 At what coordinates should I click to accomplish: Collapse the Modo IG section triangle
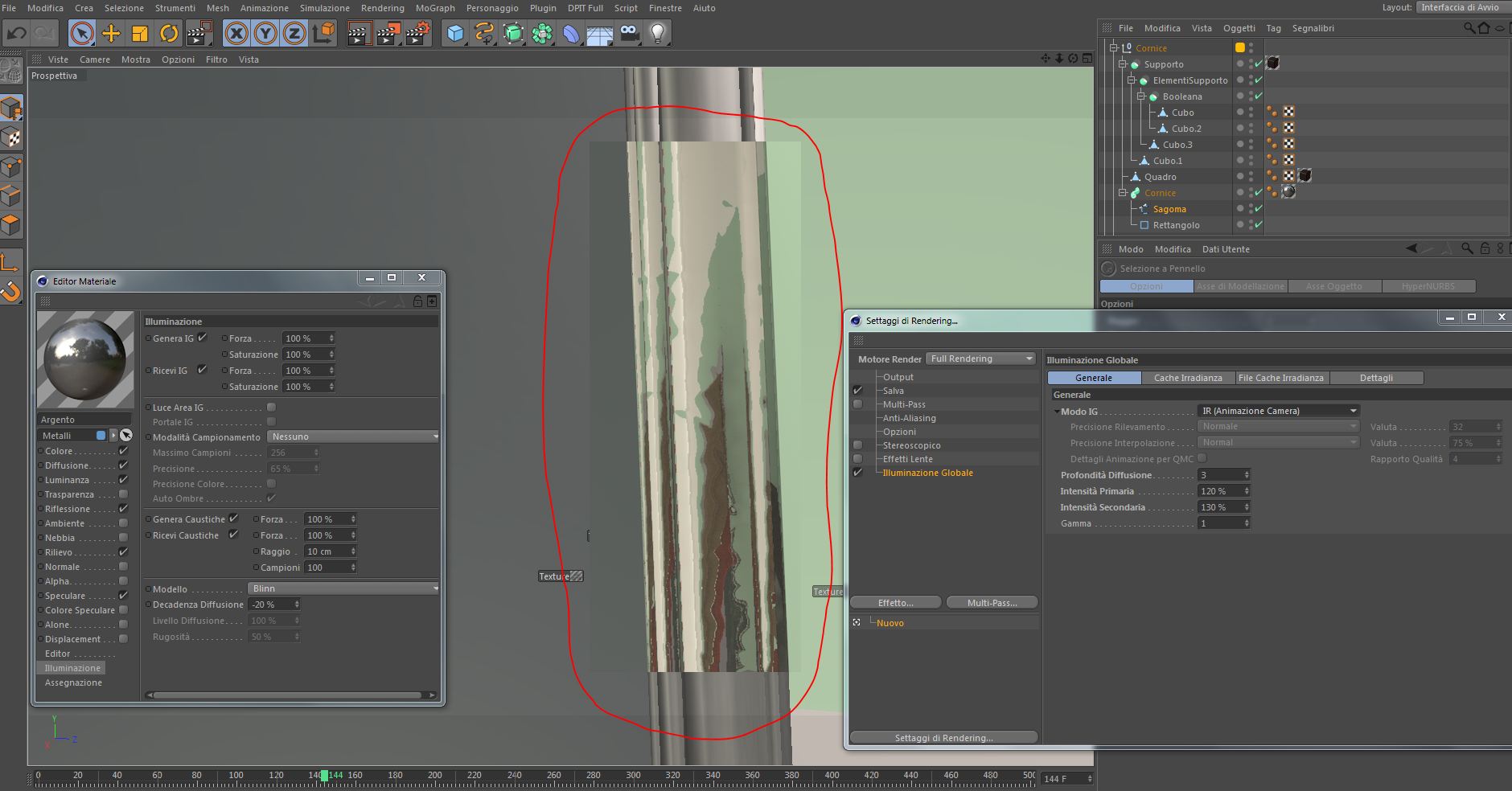[x=1056, y=412]
